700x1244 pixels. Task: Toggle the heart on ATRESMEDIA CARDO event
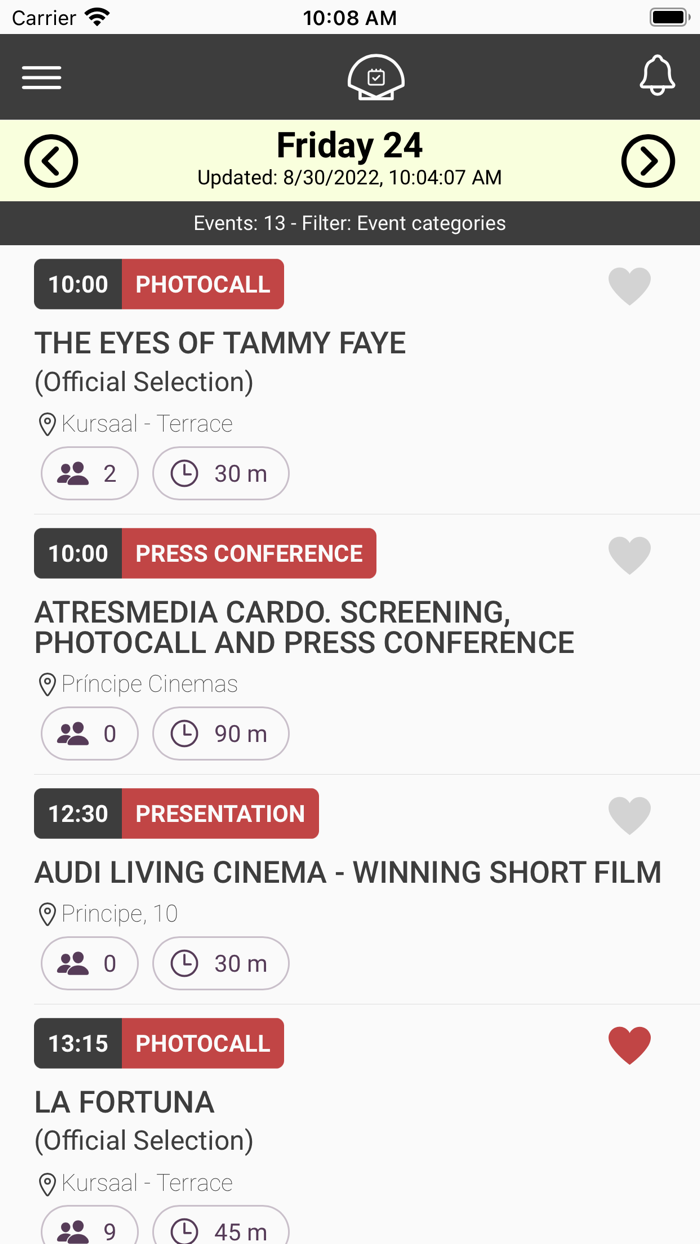click(x=630, y=555)
